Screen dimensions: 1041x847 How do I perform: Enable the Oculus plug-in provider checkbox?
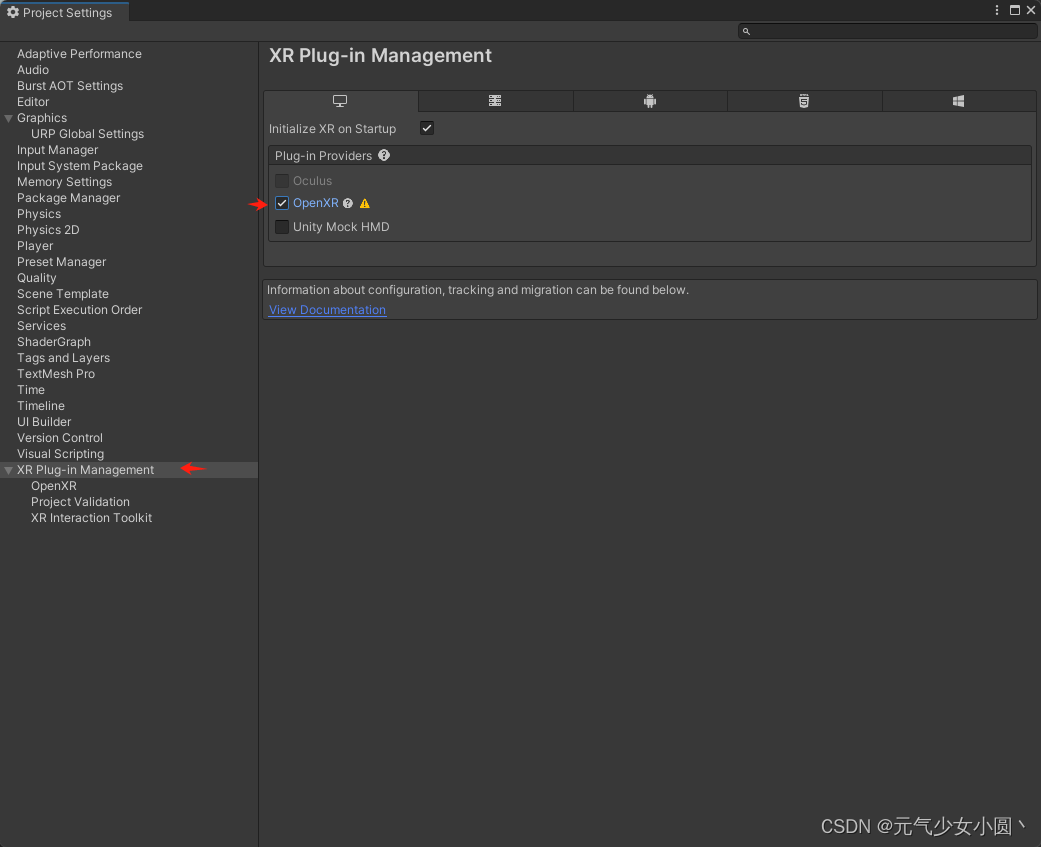click(x=281, y=181)
